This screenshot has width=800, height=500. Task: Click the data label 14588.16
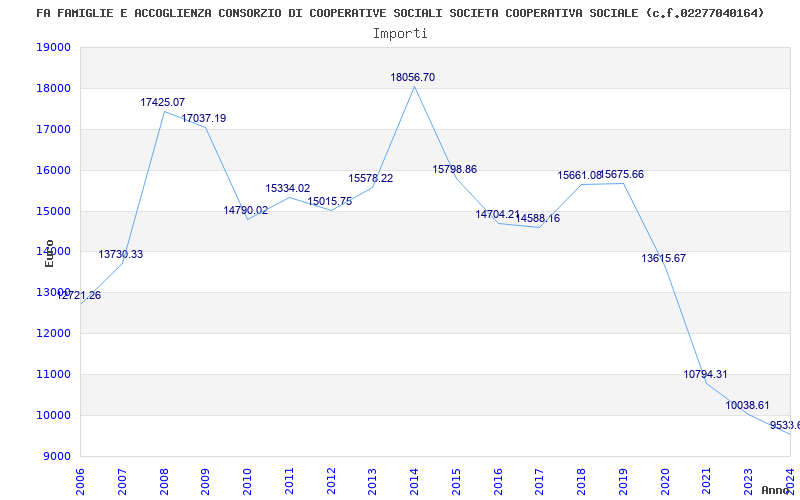(538, 218)
